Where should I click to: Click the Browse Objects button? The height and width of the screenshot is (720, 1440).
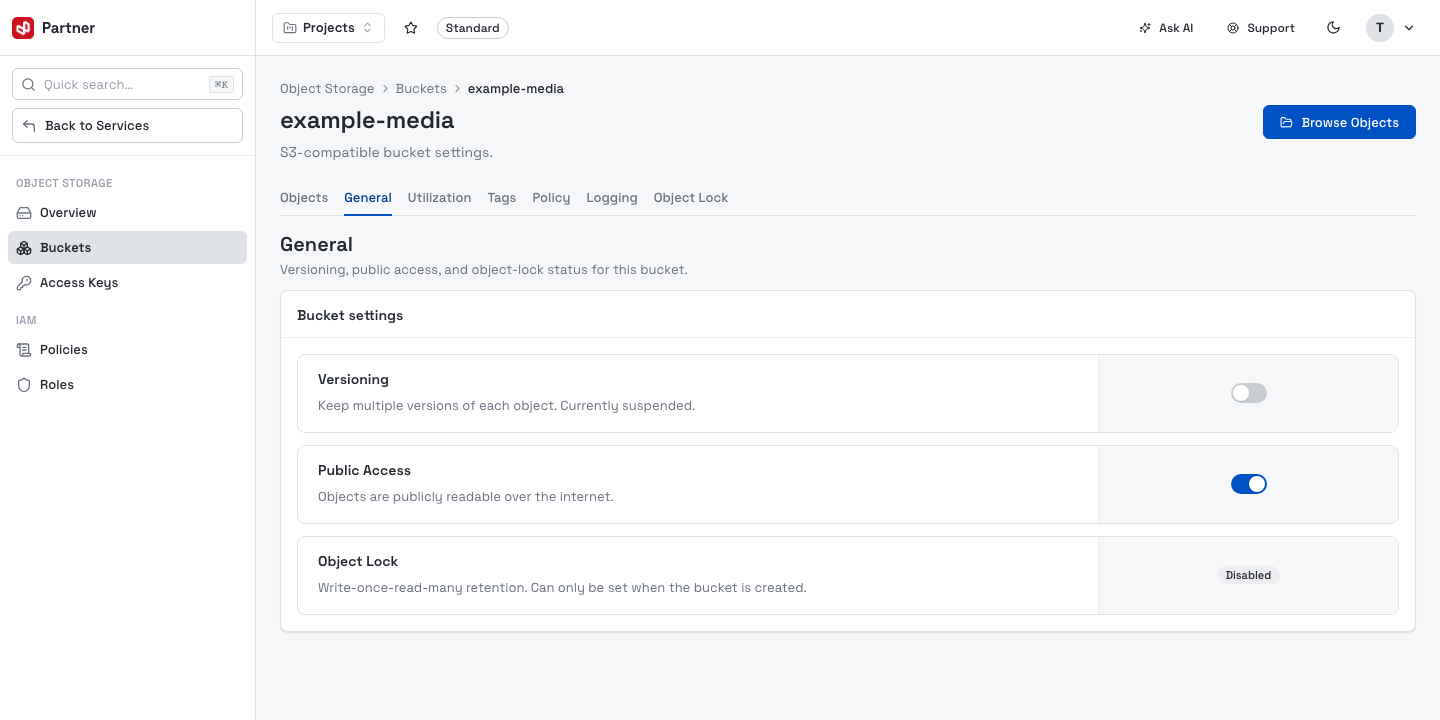(x=1339, y=122)
